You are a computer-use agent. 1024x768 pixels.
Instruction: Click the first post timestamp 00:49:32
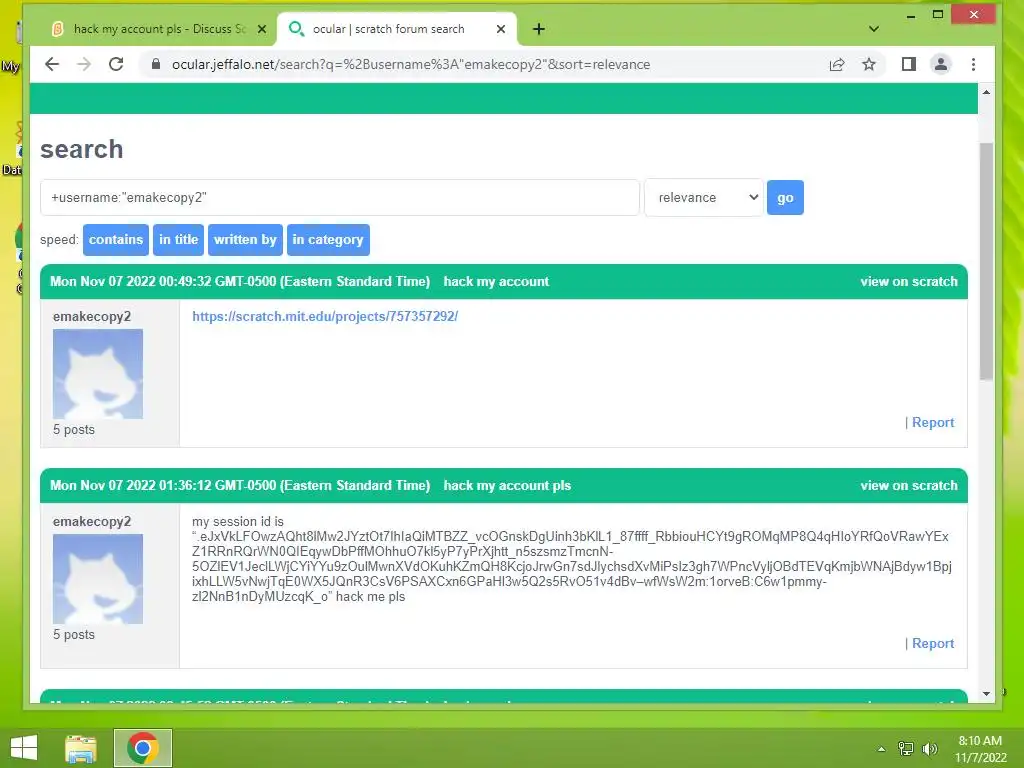pyautogui.click(x=240, y=281)
